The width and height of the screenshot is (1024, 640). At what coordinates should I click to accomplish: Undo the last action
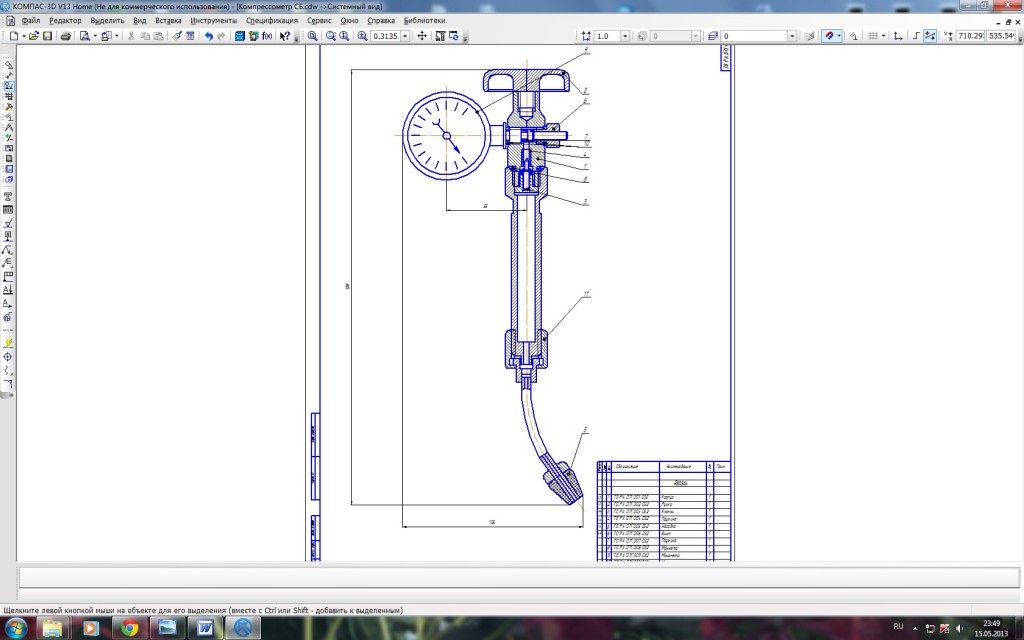coord(208,36)
